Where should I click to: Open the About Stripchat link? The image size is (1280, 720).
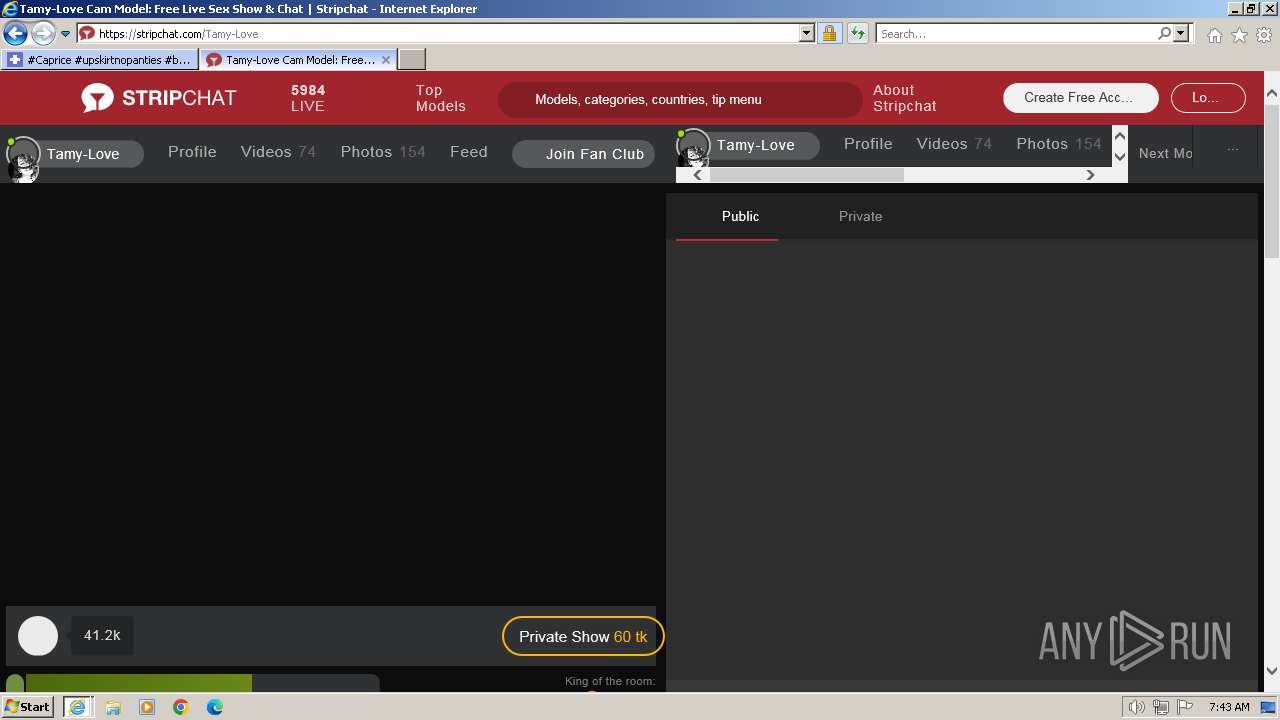point(904,98)
